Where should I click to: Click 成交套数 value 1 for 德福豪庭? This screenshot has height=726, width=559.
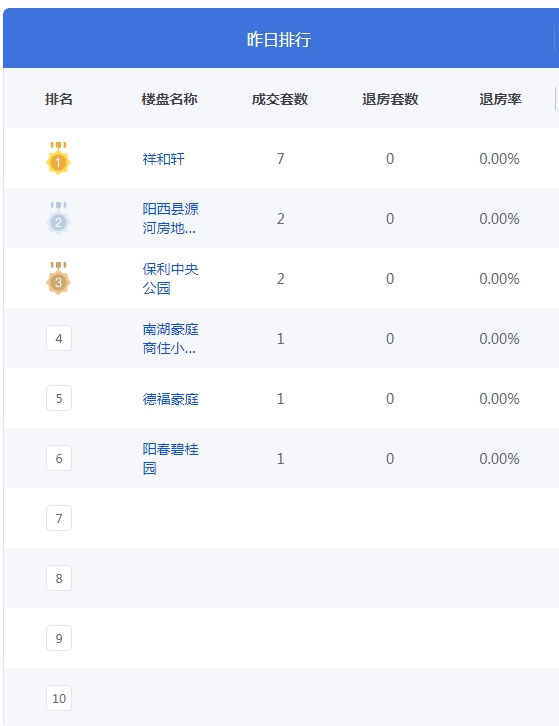[x=281, y=399]
